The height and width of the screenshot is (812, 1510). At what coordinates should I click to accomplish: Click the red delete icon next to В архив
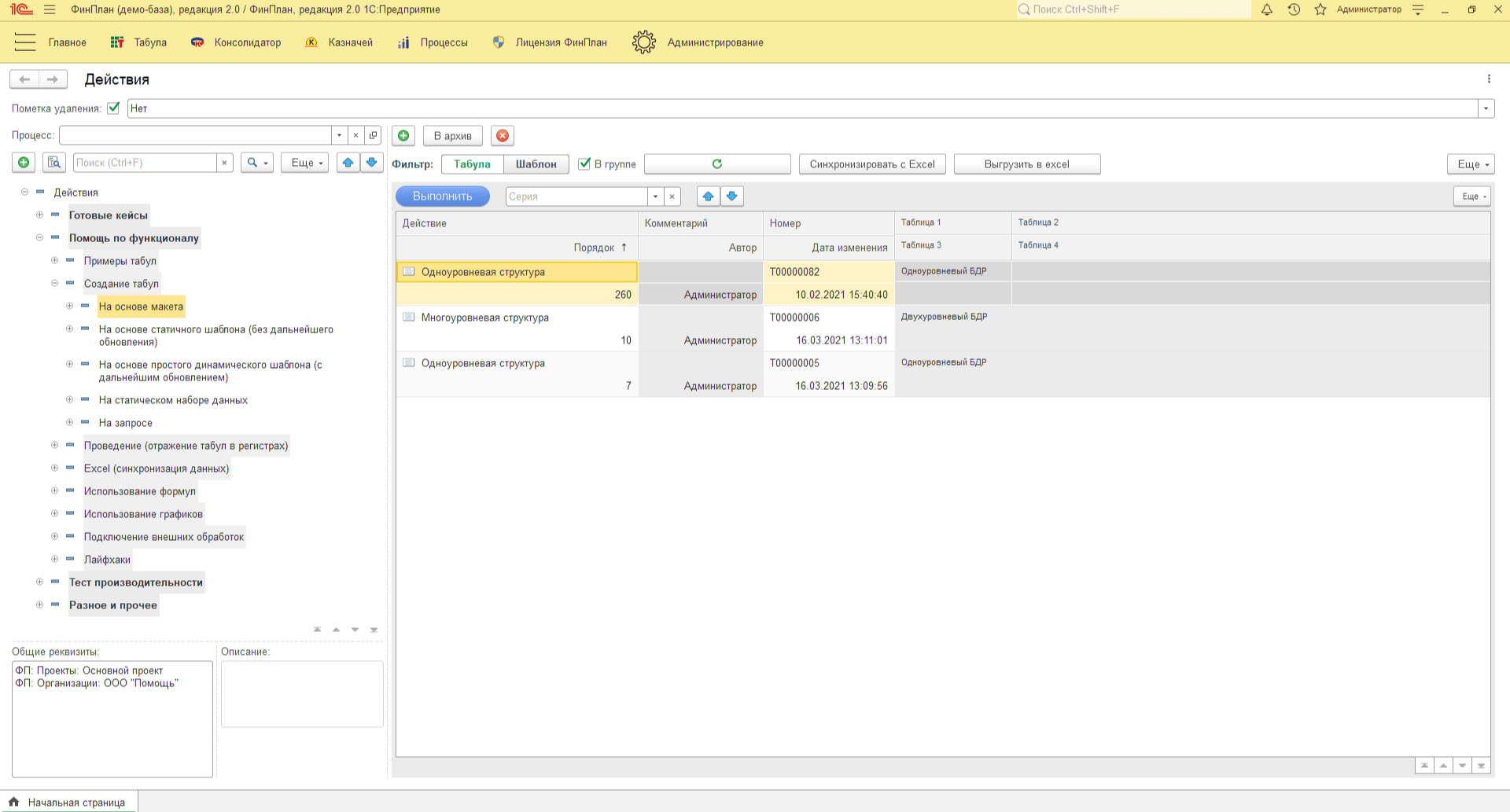click(503, 135)
